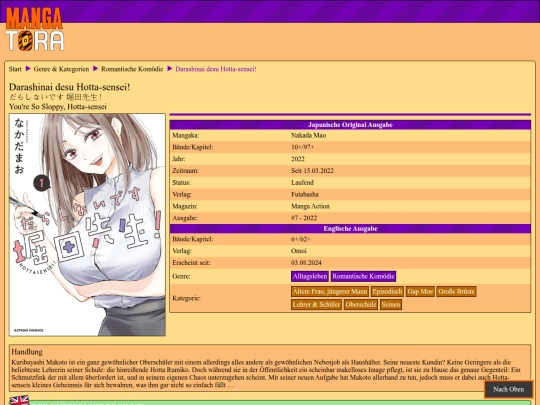Viewport: 540px width, 405px height.
Task: Click the Seit 15.03.2022 value
Action: pyautogui.click(x=312, y=171)
